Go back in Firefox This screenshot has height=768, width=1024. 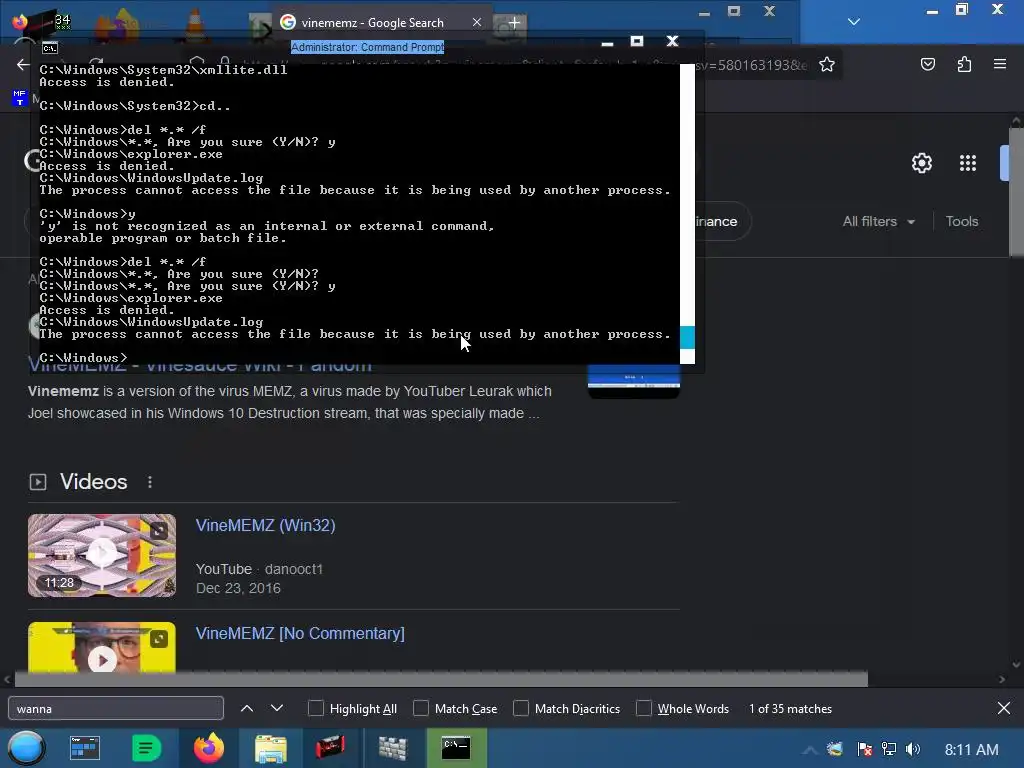[23, 65]
